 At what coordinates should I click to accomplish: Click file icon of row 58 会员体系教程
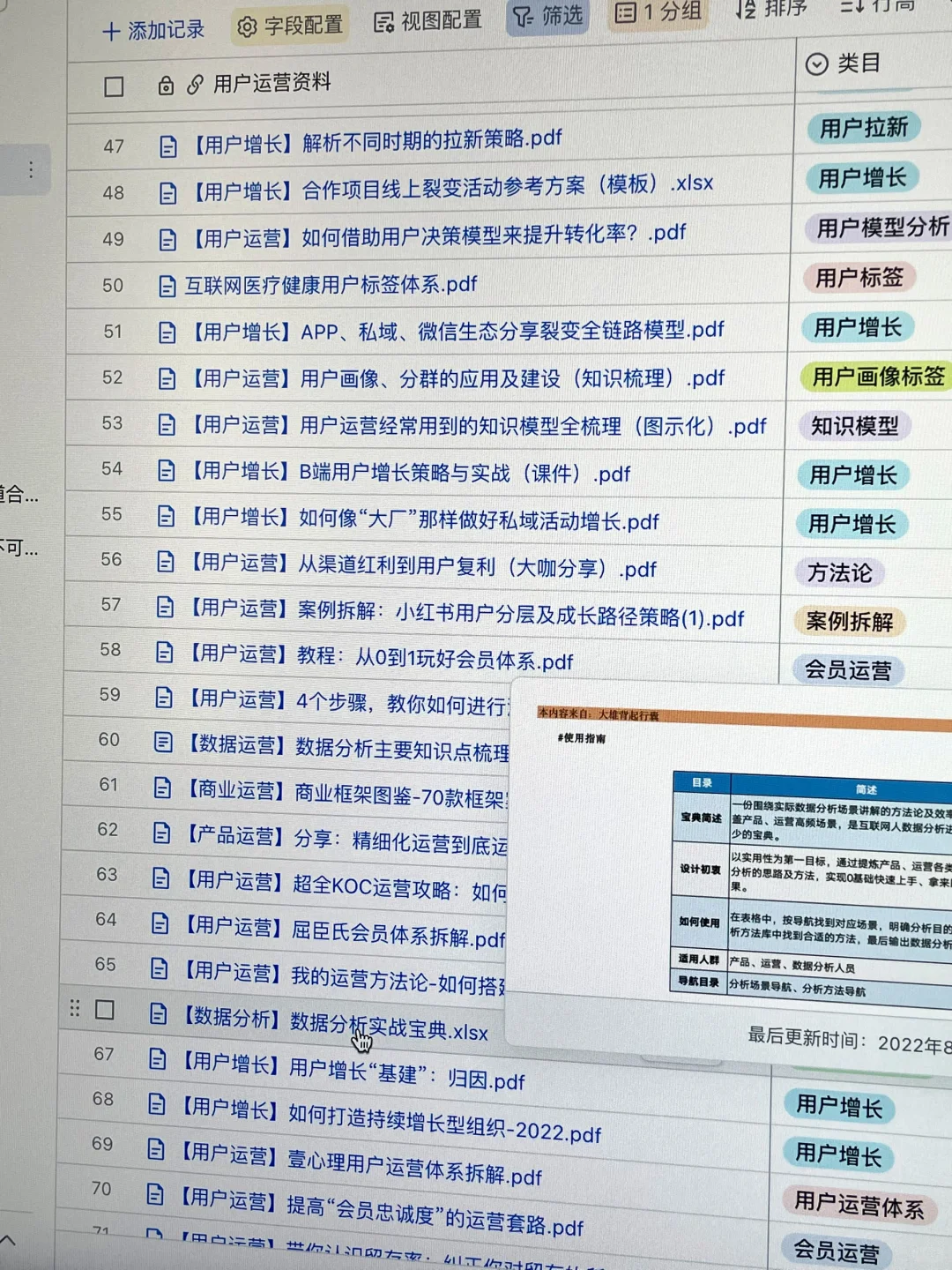pyautogui.click(x=164, y=652)
